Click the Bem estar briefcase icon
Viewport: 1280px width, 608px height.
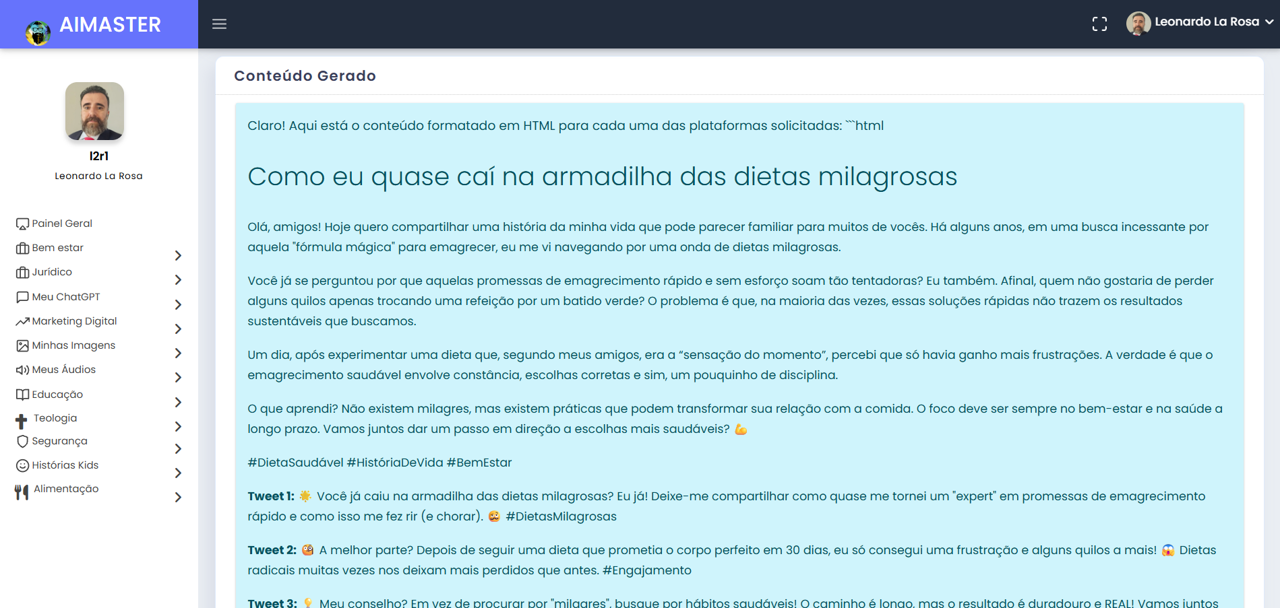22,248
